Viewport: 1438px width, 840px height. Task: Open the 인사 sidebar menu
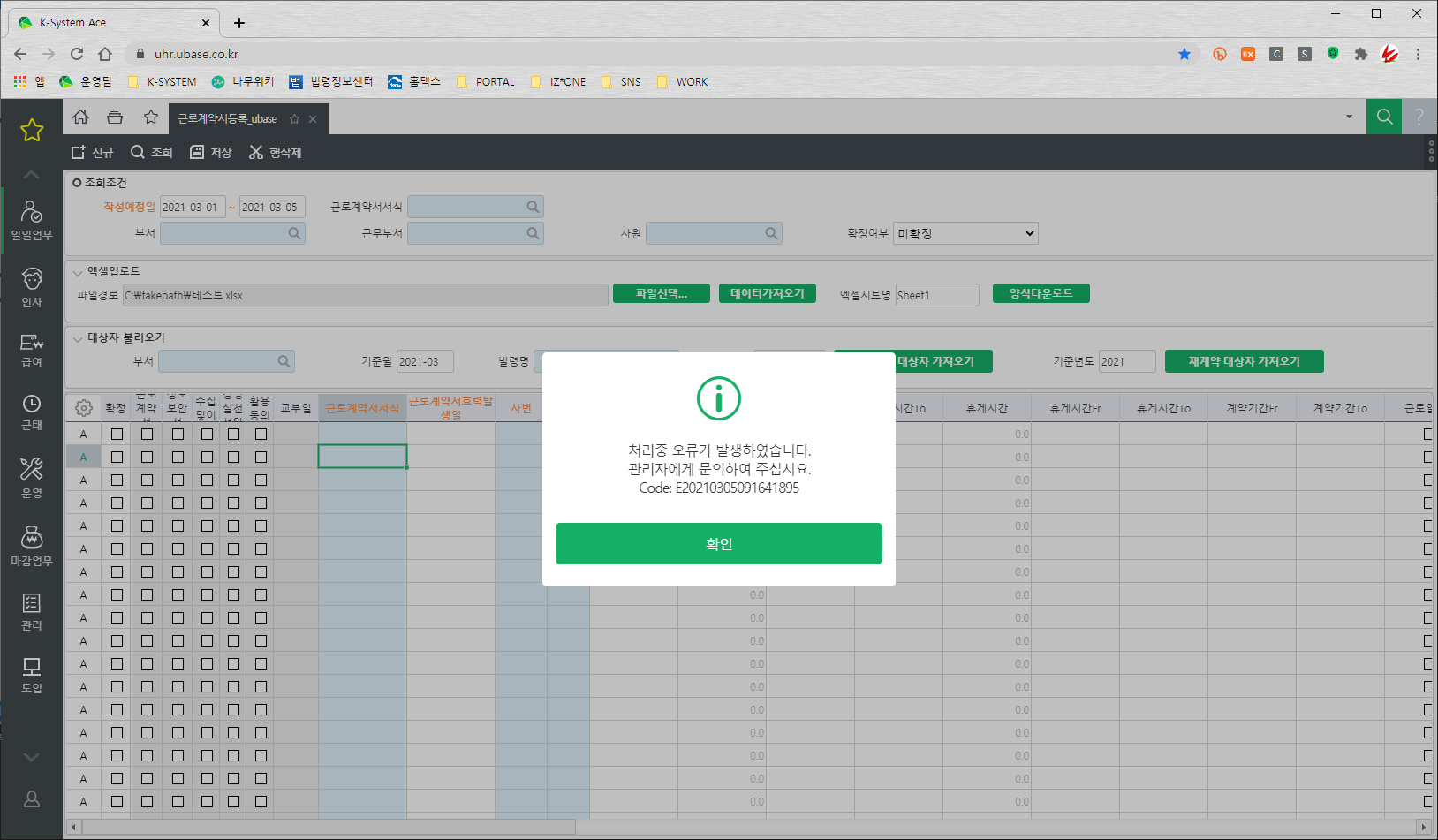(32, 288)
